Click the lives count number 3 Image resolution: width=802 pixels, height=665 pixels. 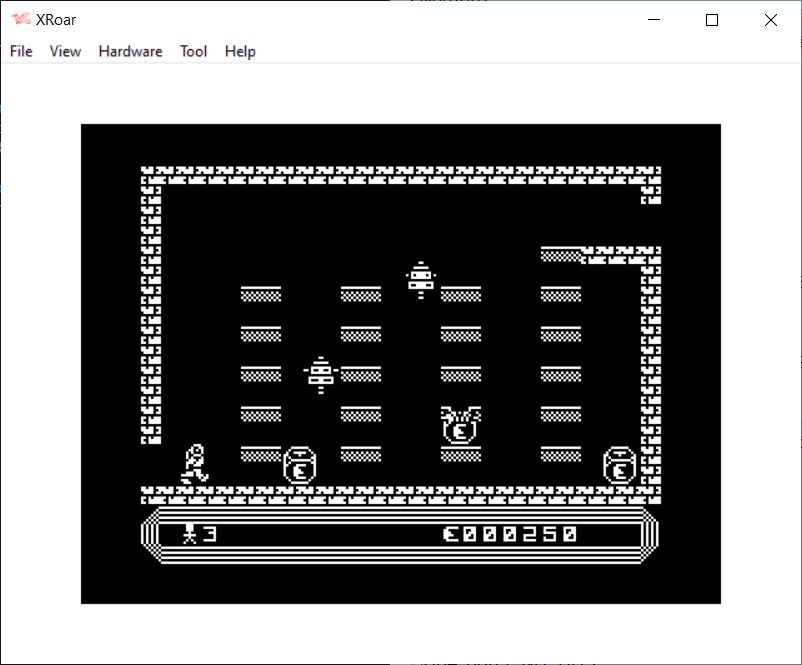(x=209, y=534)
